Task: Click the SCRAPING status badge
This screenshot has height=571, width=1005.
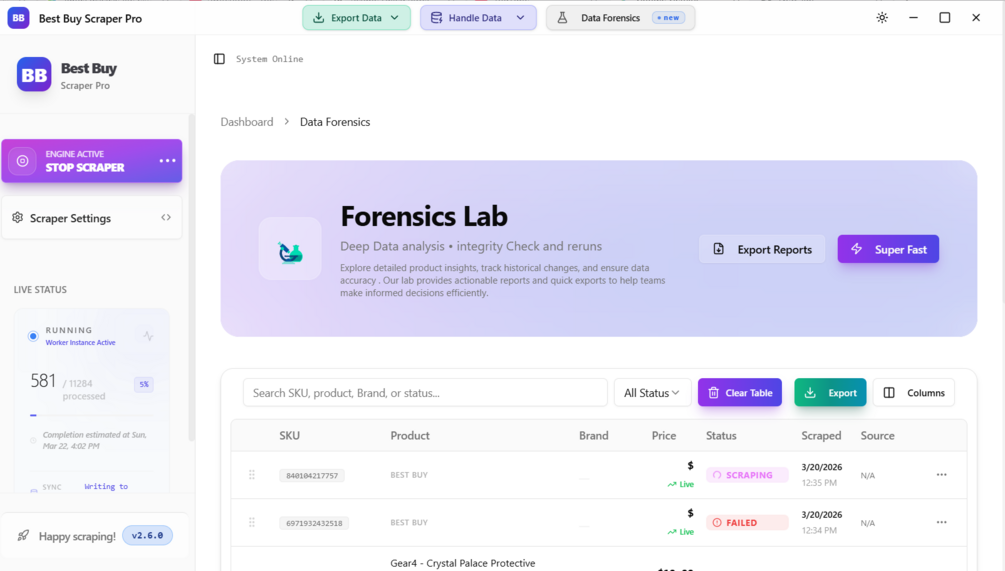Action: 747,475
